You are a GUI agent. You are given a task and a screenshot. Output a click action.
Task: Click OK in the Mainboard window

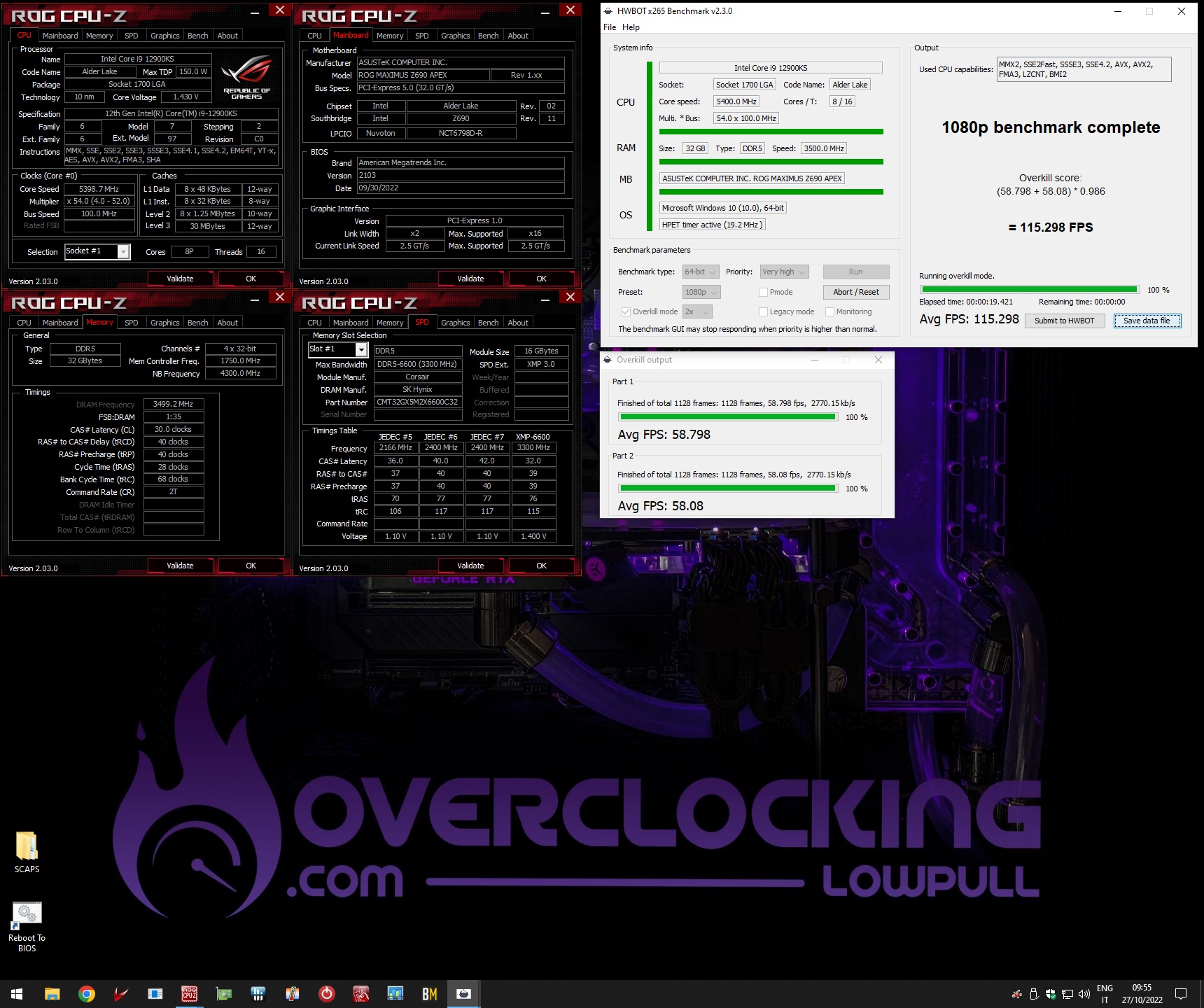(x=541, y=279)
